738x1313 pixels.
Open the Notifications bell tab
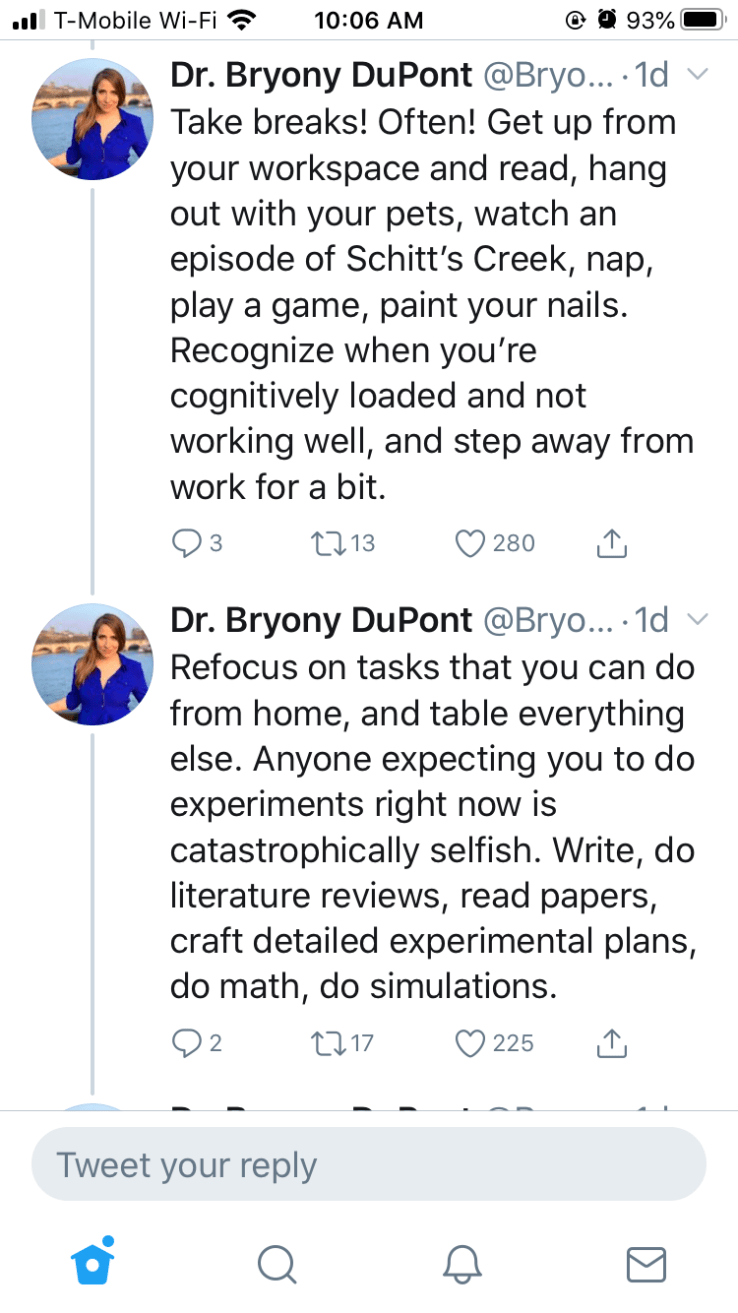[461, 1265]
